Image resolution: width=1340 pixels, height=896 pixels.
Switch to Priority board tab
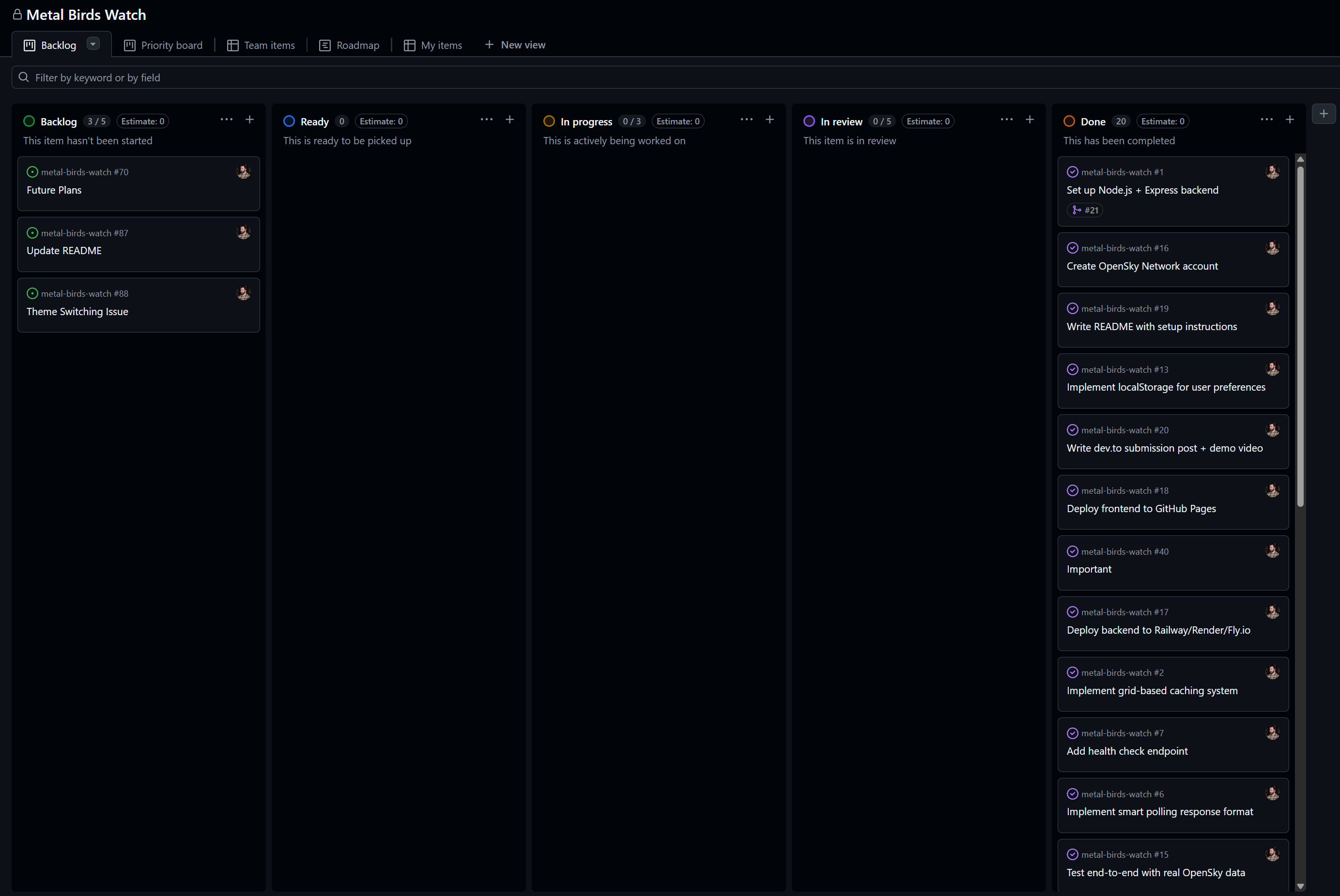pyautogui.click(x=164, y=45)
